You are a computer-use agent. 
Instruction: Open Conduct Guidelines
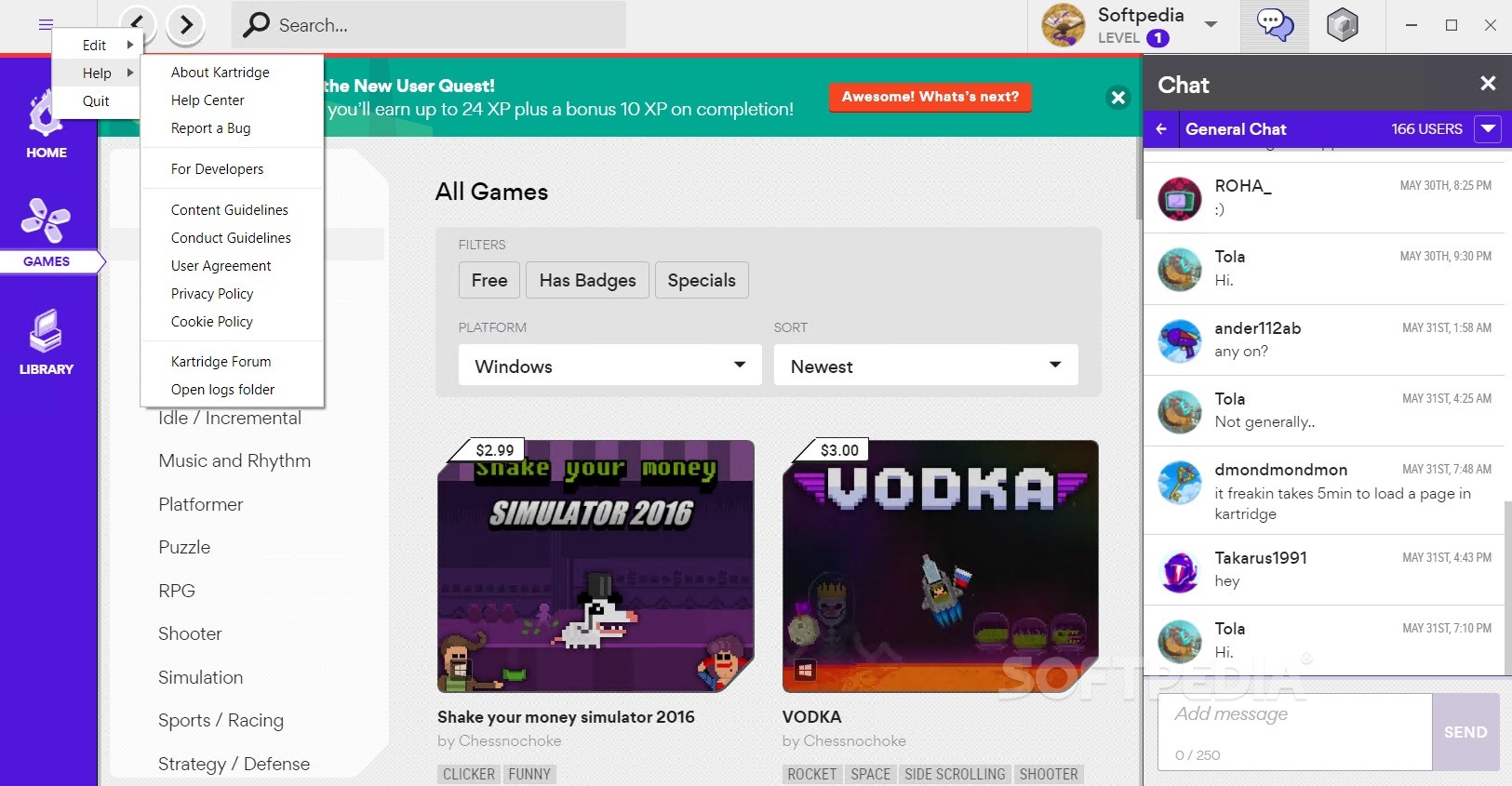[232, 237]
